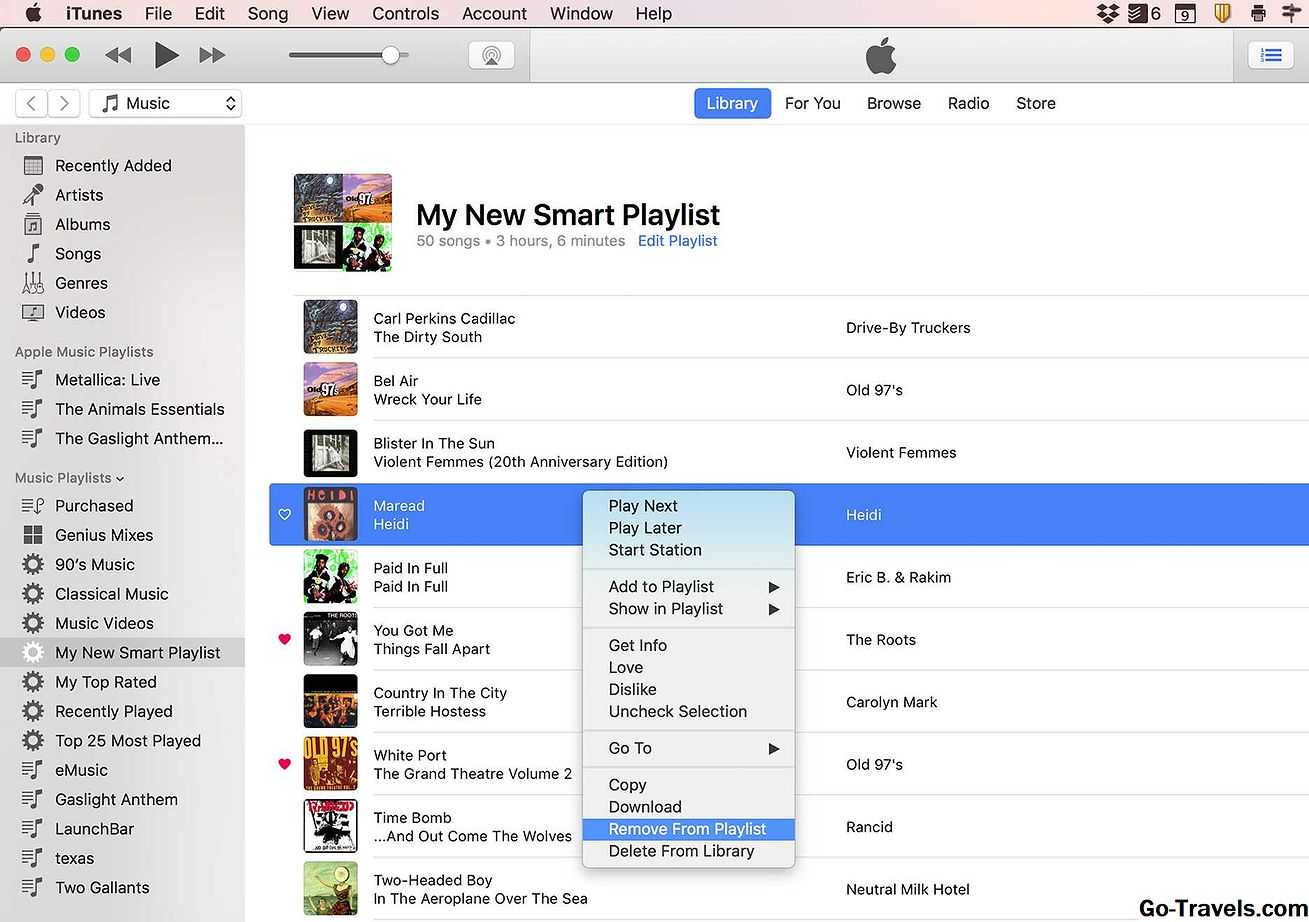
Task: Open Recently Added in sidebar
Action: coord(113,166)
